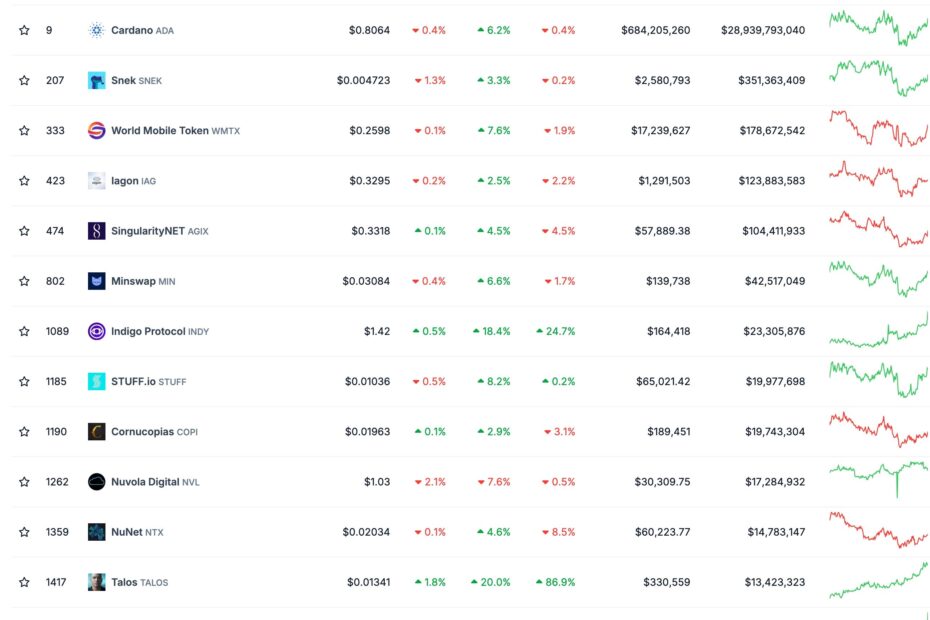
Task: View Nuvola Digital NVL details
Action: coord(155,482)
